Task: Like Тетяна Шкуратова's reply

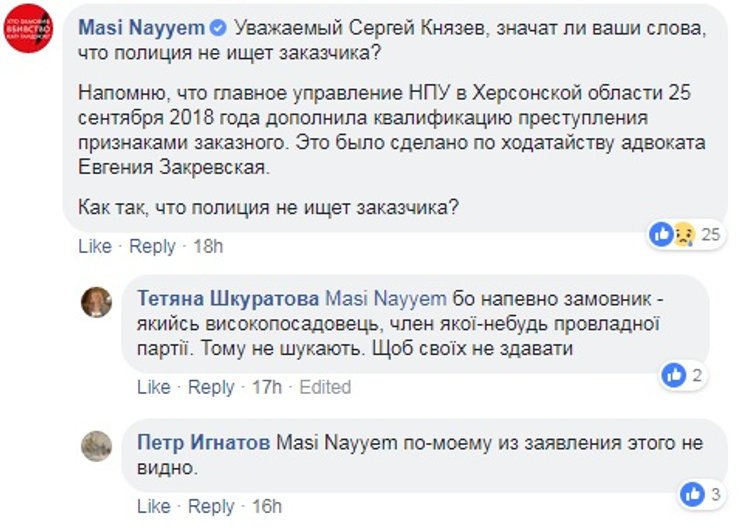Action: 153,387
